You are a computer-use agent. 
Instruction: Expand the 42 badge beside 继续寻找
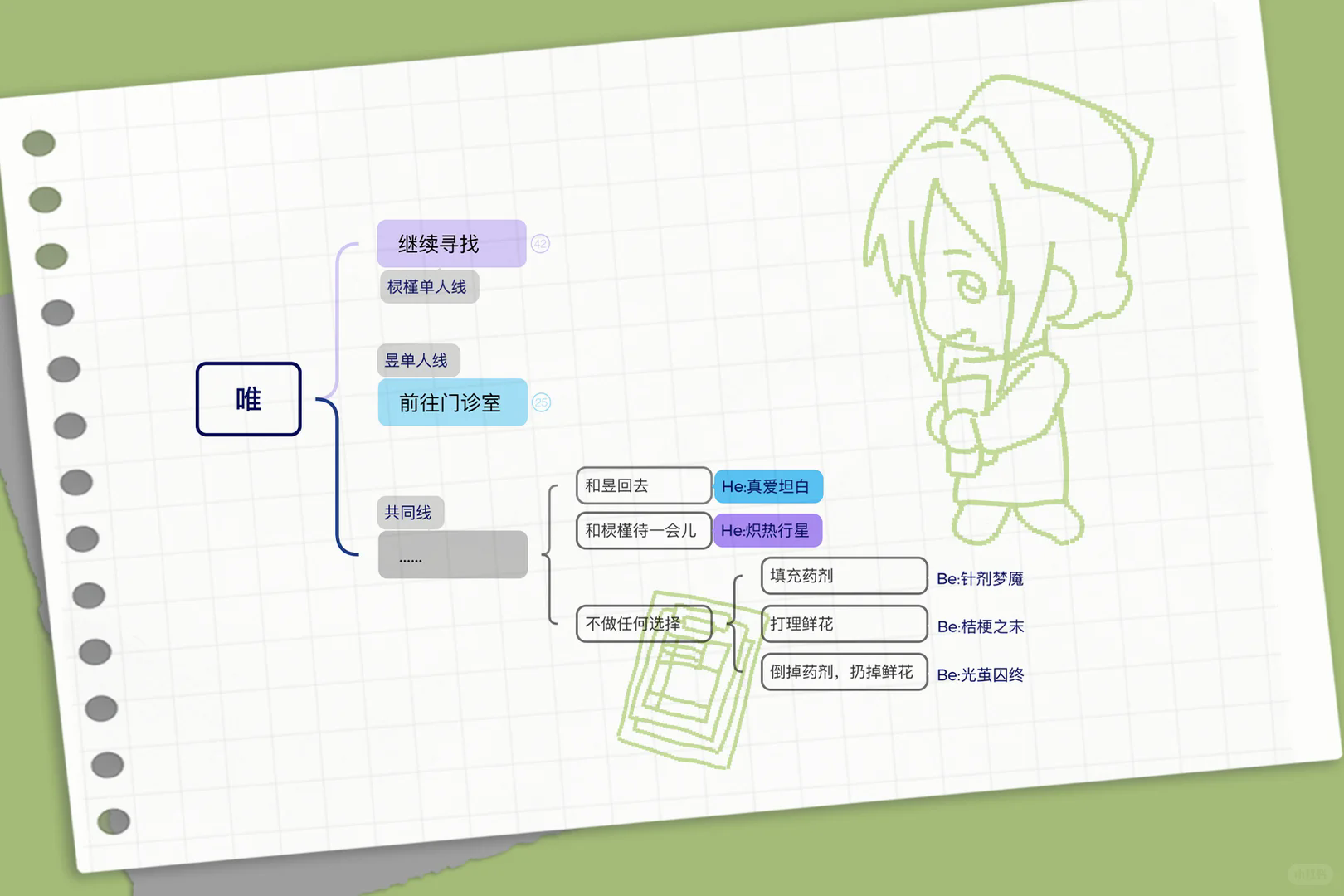coord(540,244)
